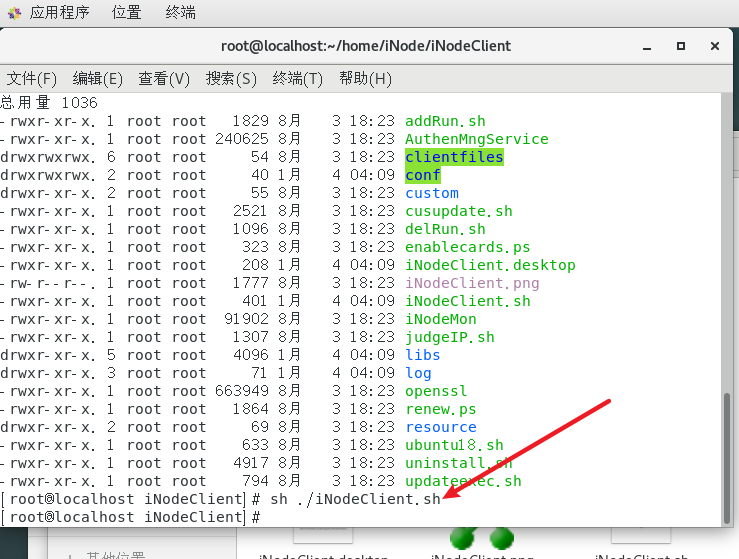Click the 终端 item in top panel
Viewport: 739px width, 559px height.
[x=181, y=12]
